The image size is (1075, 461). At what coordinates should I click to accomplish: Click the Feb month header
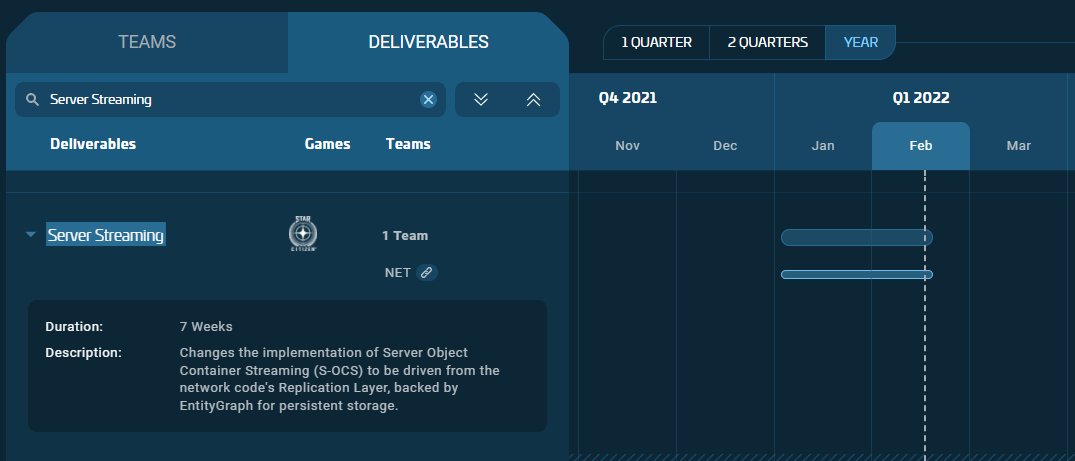coord(921,145)
